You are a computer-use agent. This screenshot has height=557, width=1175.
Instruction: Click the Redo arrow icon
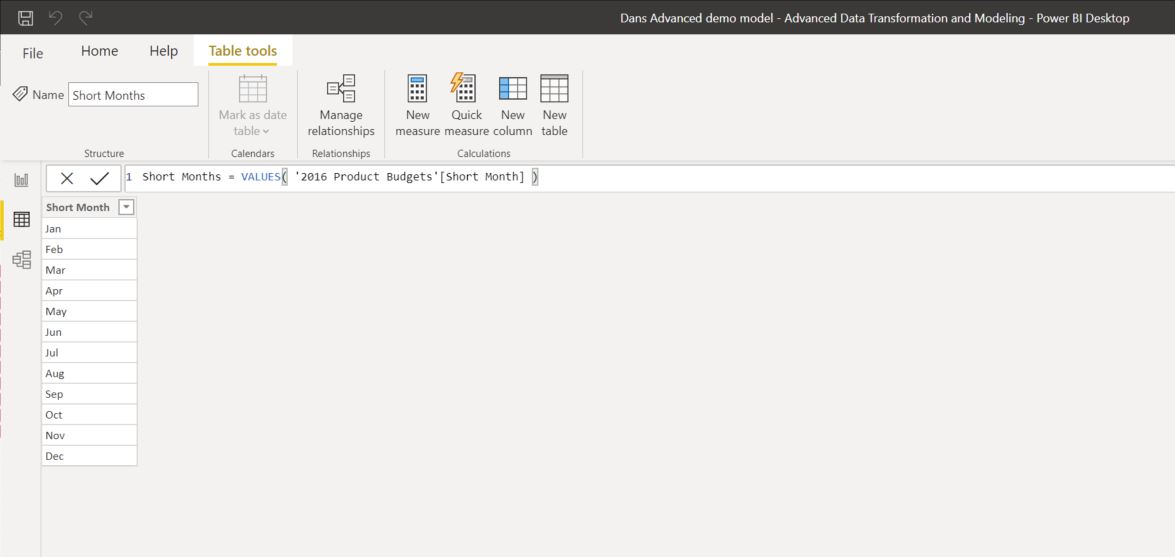point(85,17)
